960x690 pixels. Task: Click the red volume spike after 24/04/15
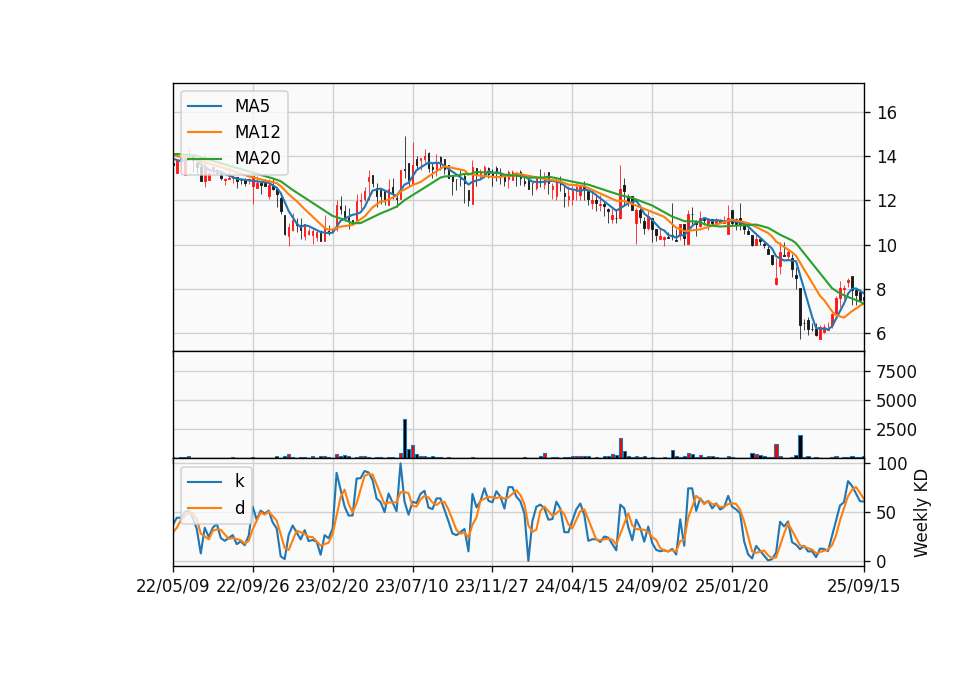click(x=621, y=448)
